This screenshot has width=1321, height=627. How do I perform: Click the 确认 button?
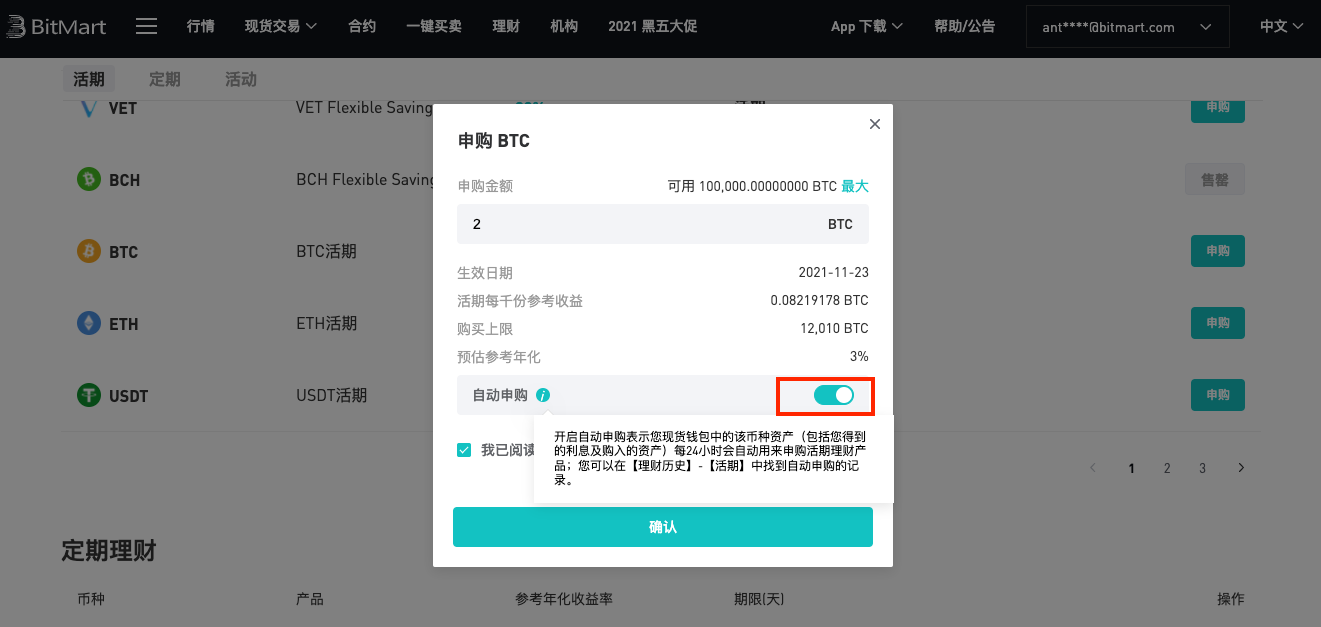click(x=663, y=527)
